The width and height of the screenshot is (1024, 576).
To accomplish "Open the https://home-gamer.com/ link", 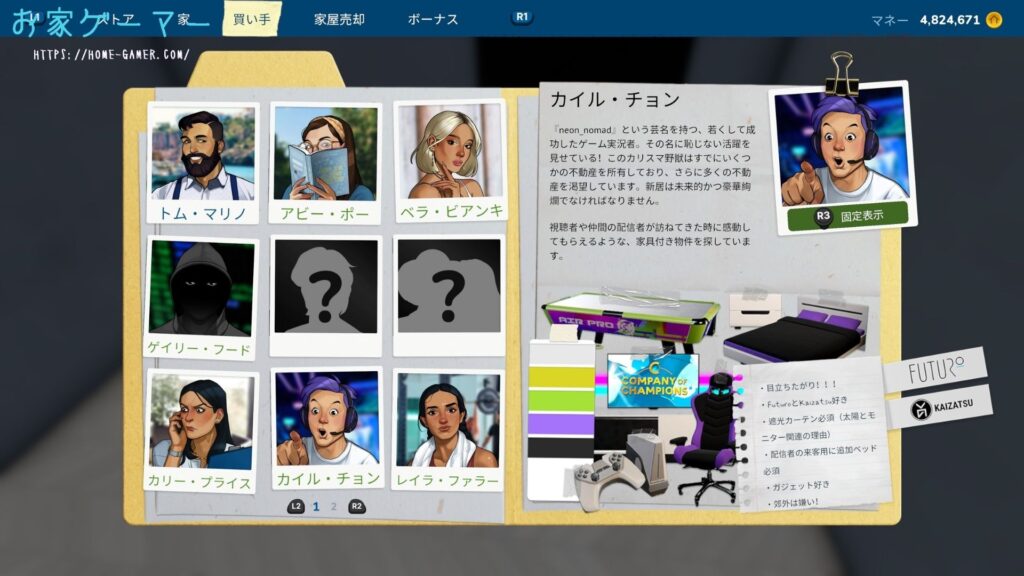I will tap(112, 55).
